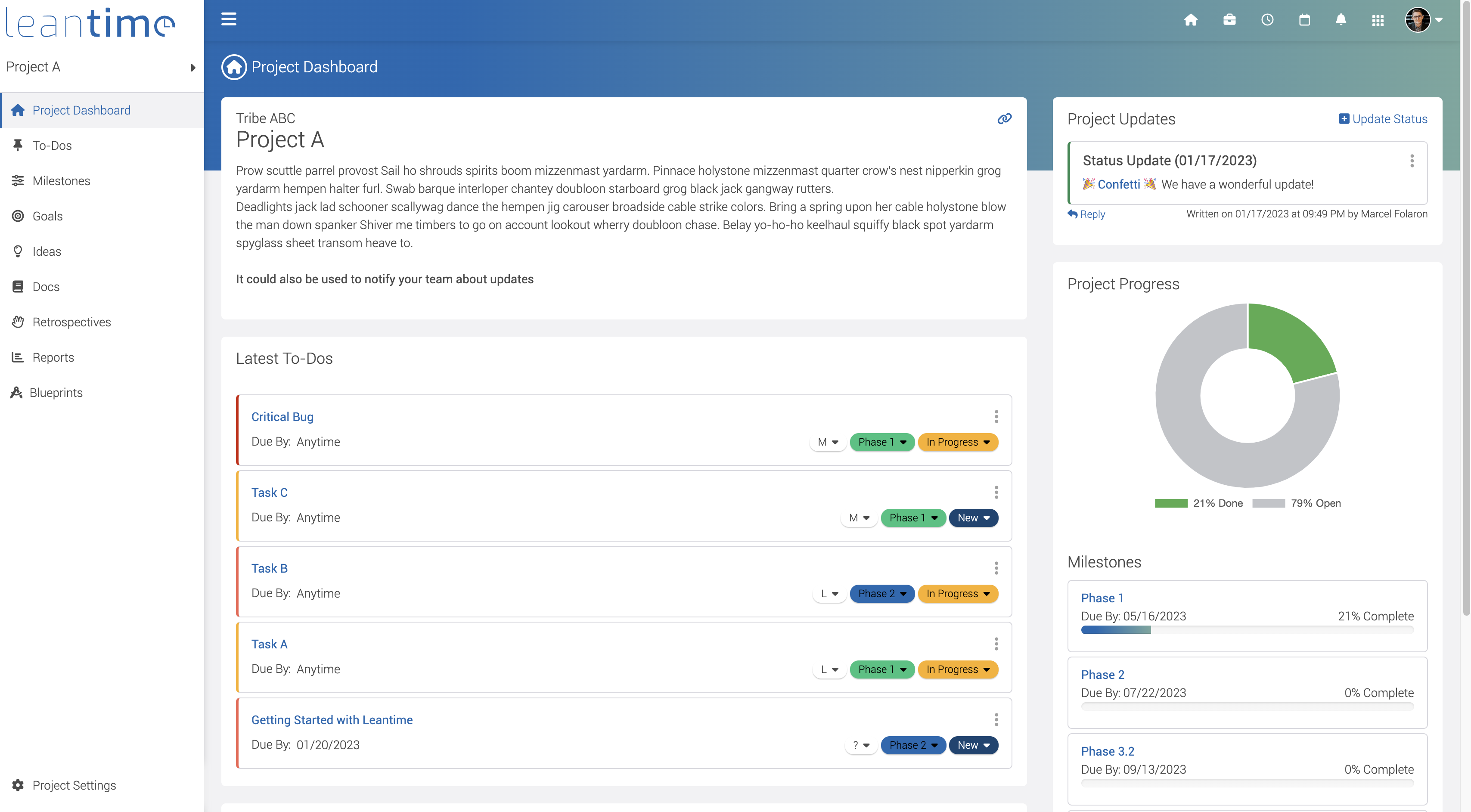This screenshot has width=1471, height=812.
Task: Change Task C milestone Phase 1 dropdown
Action: click(x=912, y=518)
